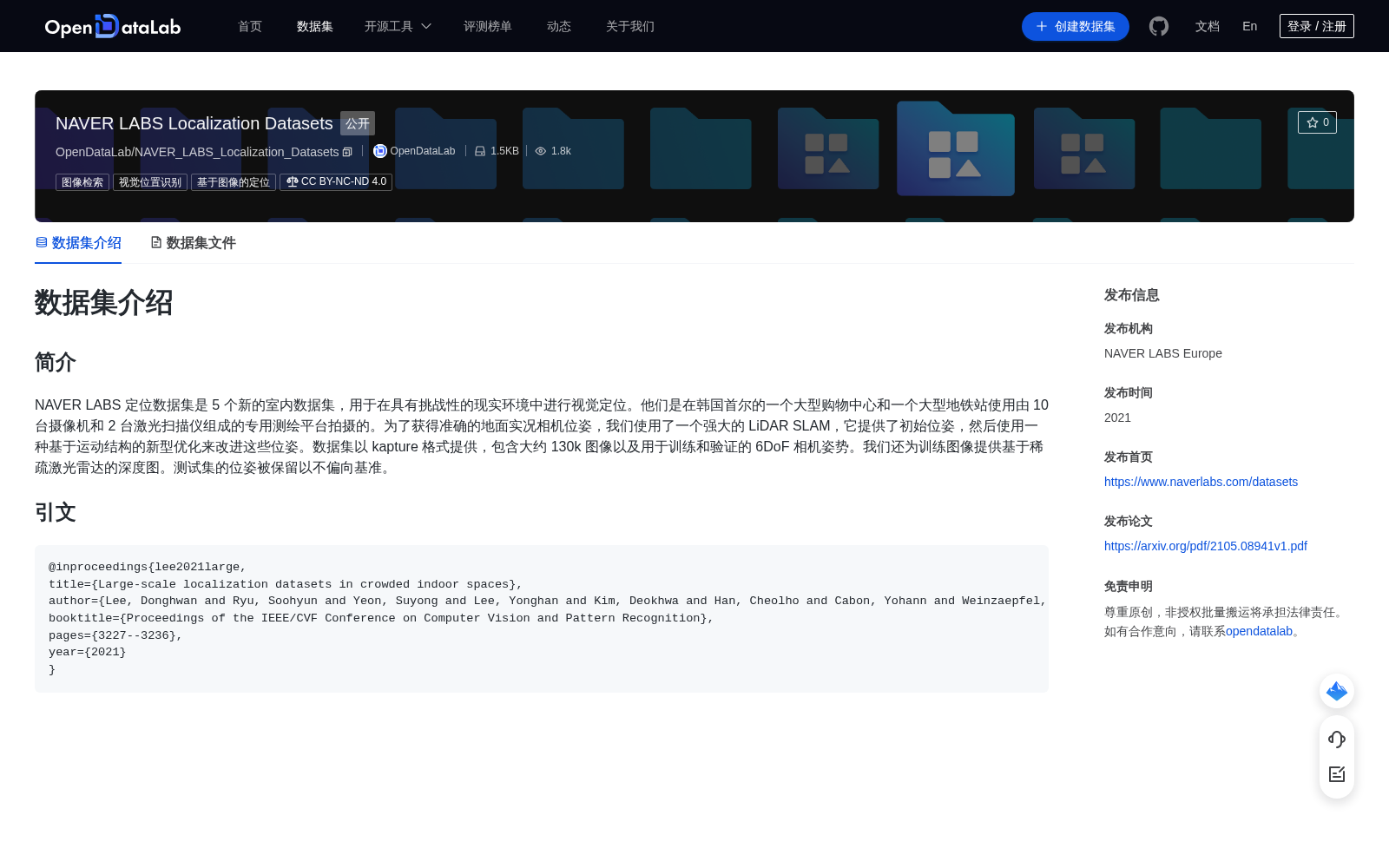The image size is (1389, 868).
Task: Click the 简介 section heading
Action: [56, 362]
